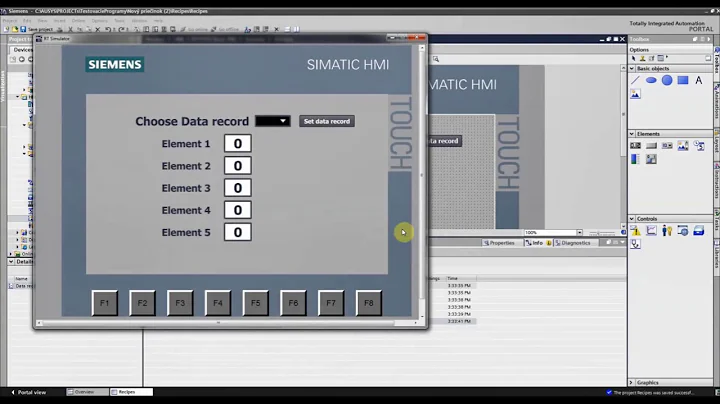The height and width of the screenshot is (404, 720).
Task: Pick the Button element in toolbox
Action: [651, 146]
